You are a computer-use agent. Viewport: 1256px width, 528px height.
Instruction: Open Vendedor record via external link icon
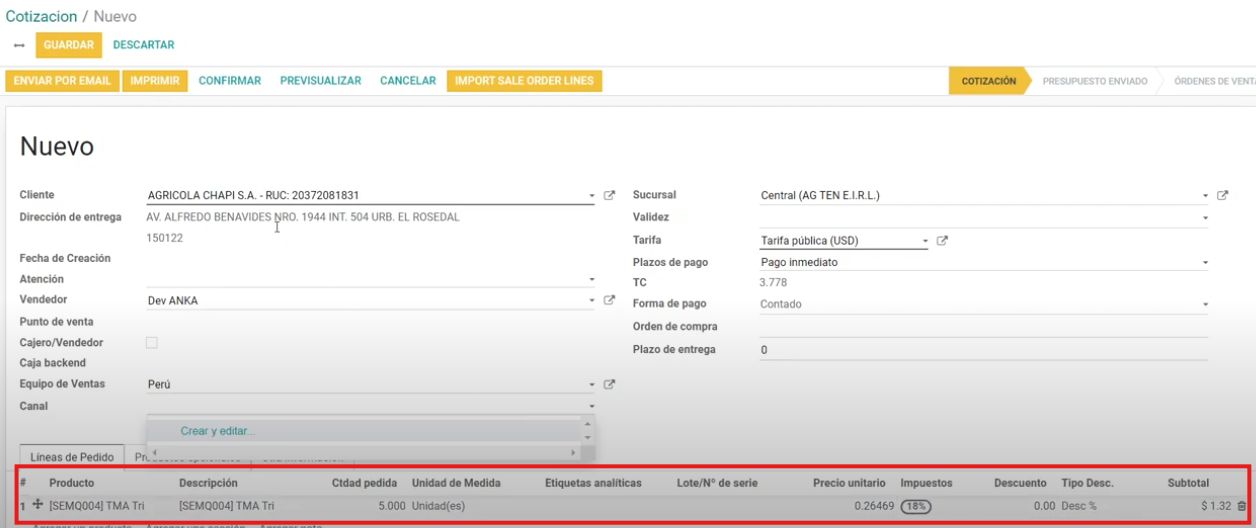pyautogui.click(x=609, y=300)
